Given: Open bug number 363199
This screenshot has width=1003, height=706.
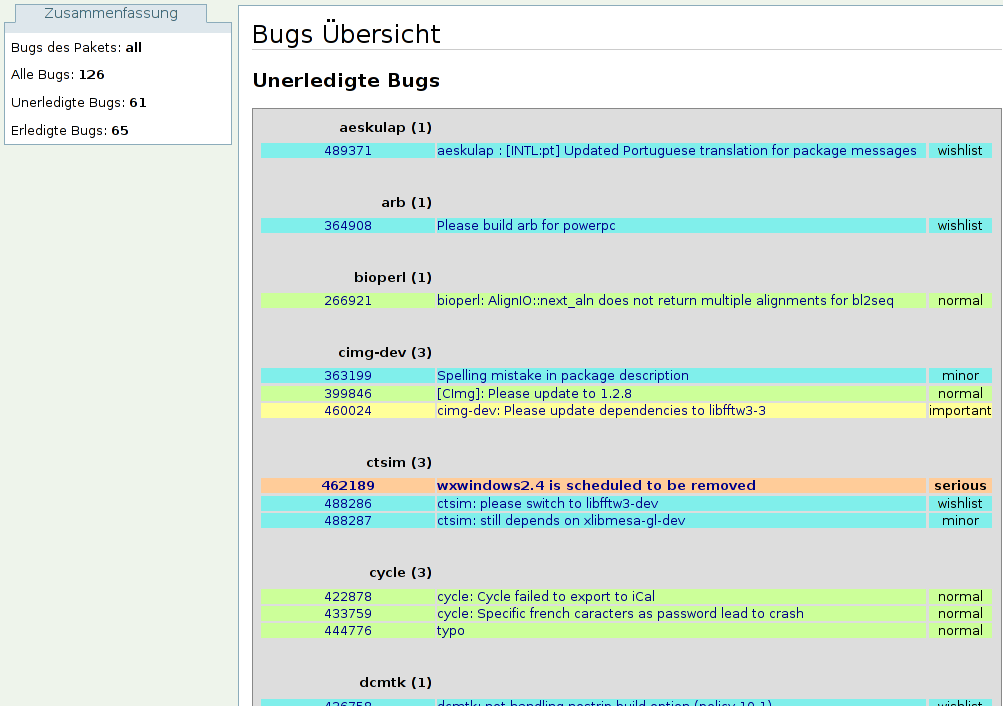Looking at the screenshot, I should (347, 375).
